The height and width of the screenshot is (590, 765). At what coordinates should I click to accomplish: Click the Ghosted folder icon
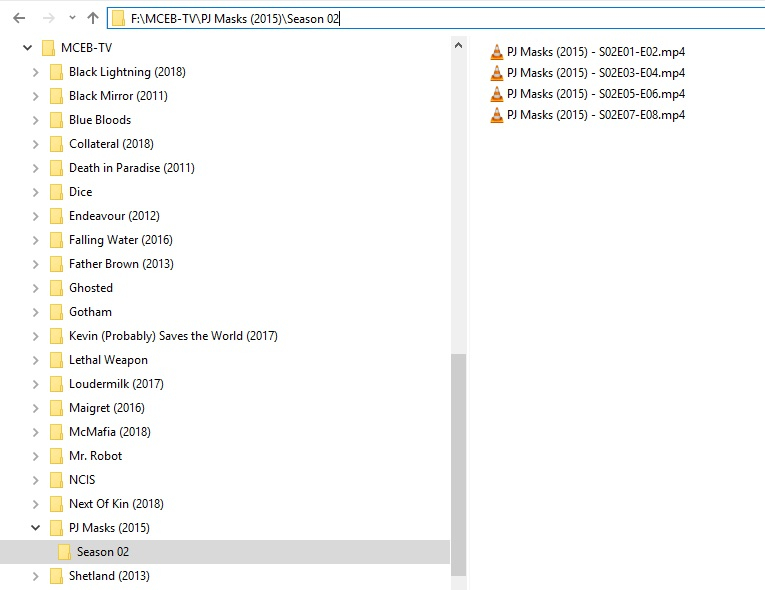[x=57, y=287]
